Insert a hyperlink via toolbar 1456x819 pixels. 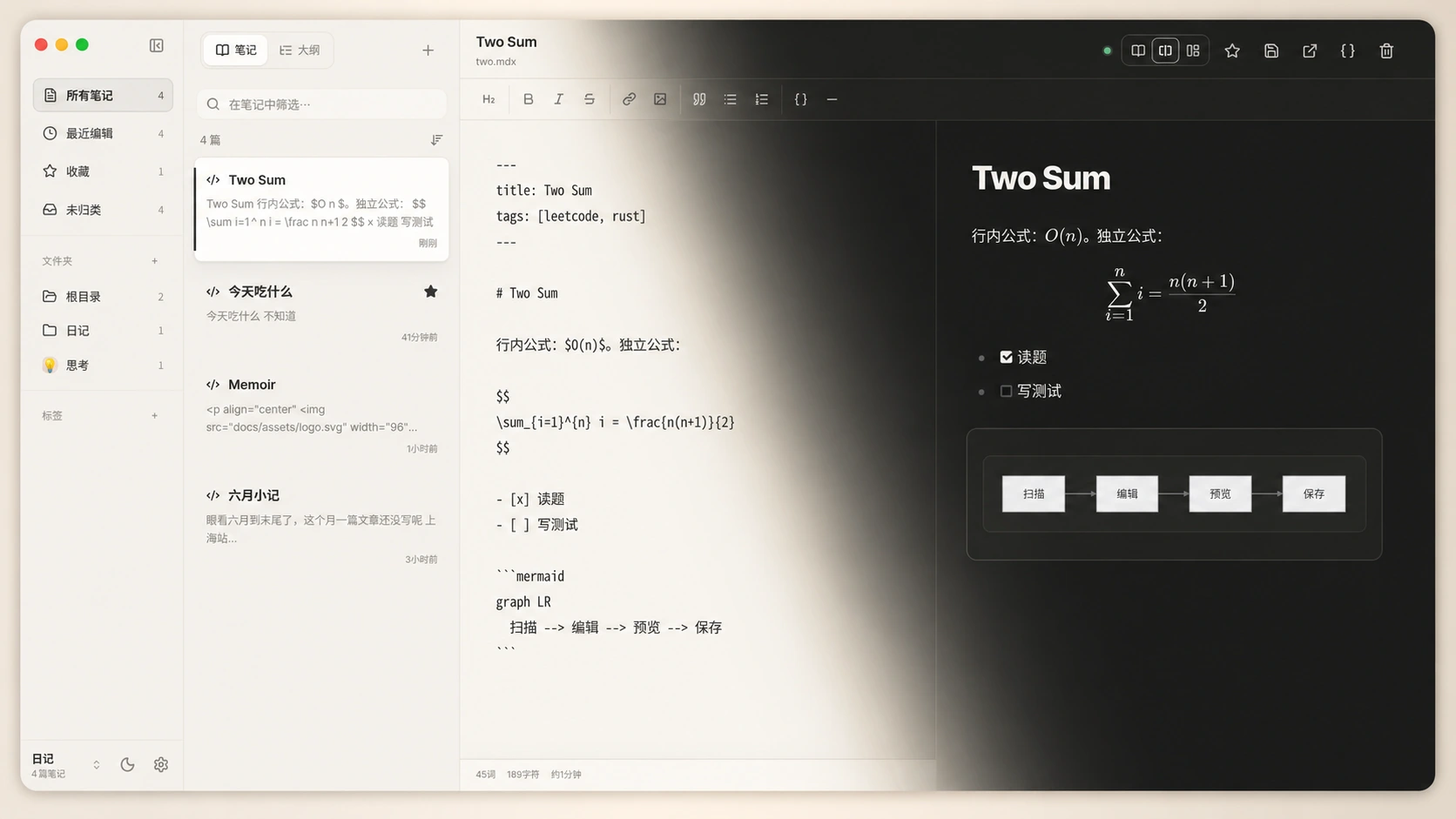[629, 99]
